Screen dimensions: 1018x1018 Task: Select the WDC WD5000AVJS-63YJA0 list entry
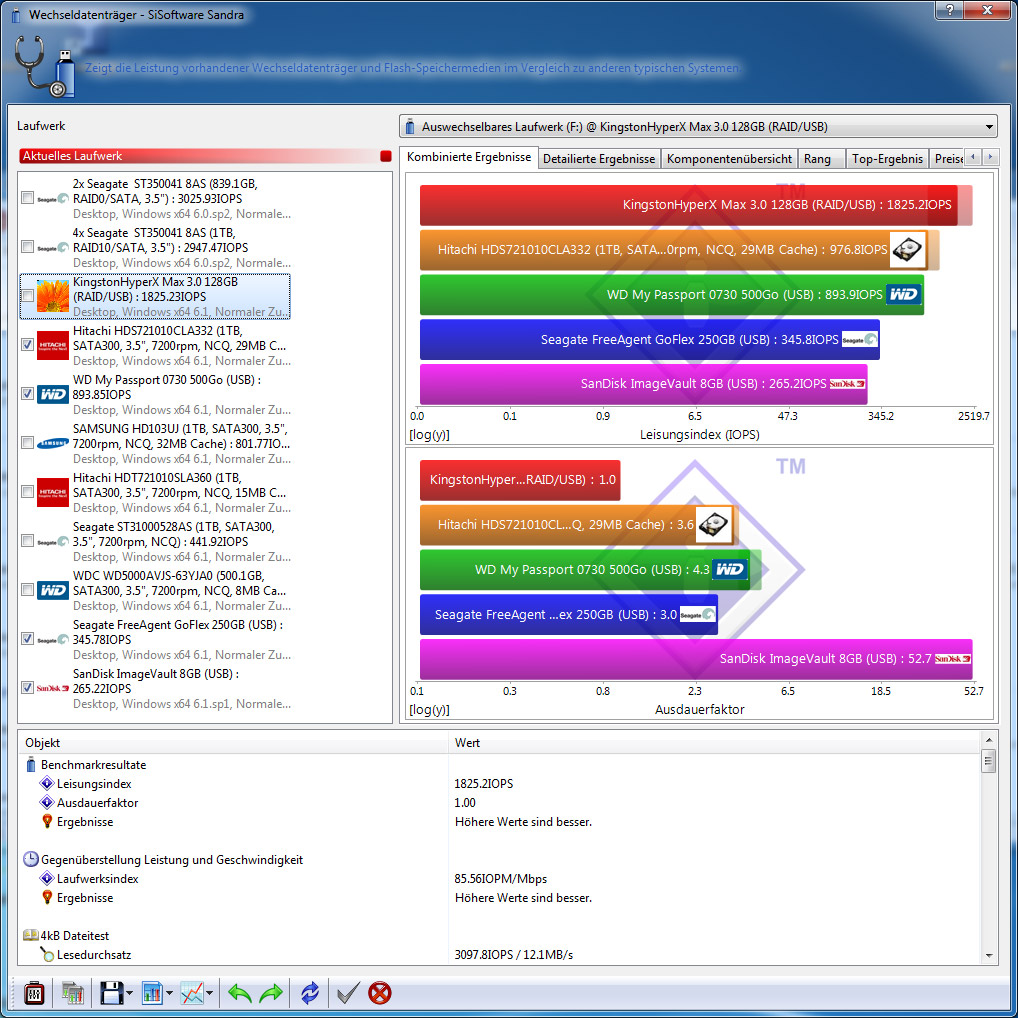pyautogui.click(x=156, y=590)
